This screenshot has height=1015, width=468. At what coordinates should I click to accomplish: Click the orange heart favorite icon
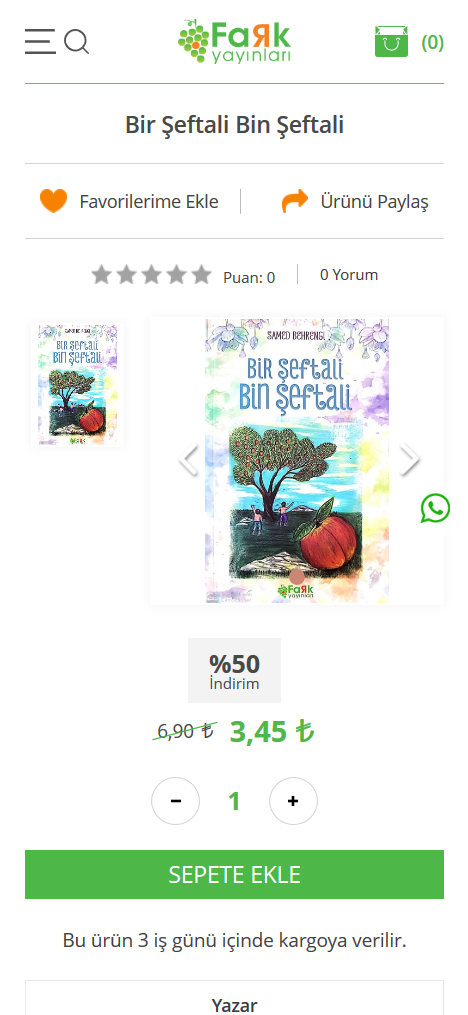[x=53, y=201]
